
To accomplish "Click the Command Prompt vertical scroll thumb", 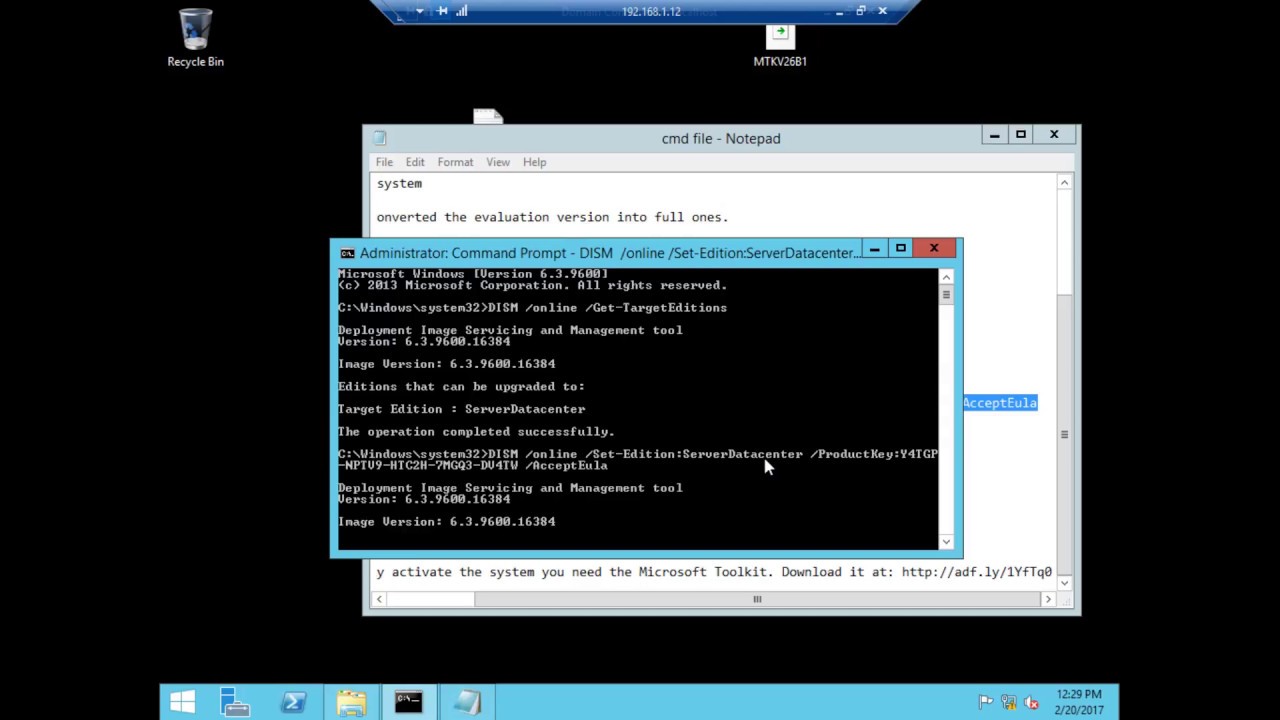I will 946,294.
